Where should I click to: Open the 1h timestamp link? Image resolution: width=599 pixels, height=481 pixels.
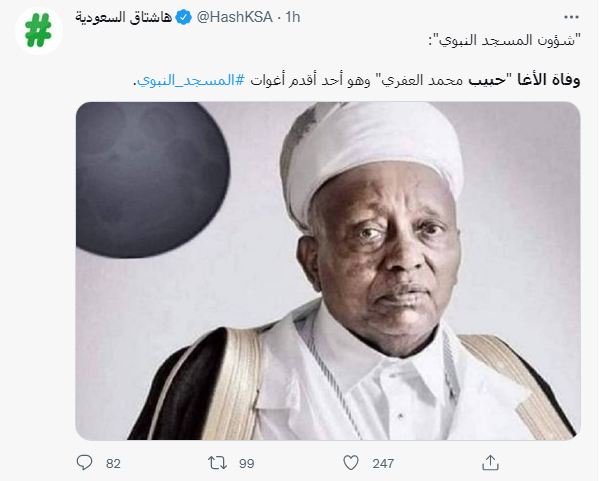tap(293, 17)
